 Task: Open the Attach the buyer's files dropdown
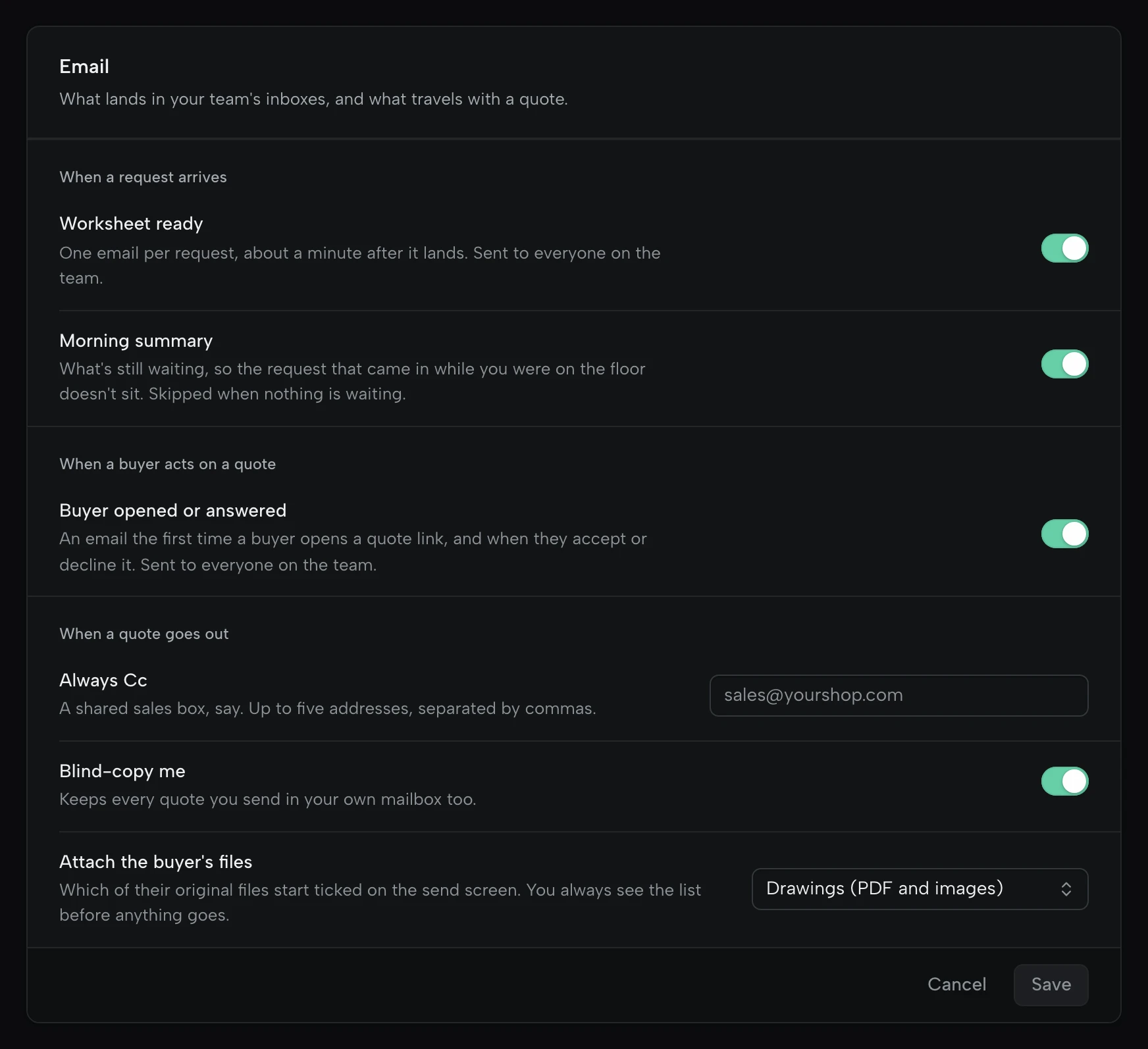click(x=920, y=889)
